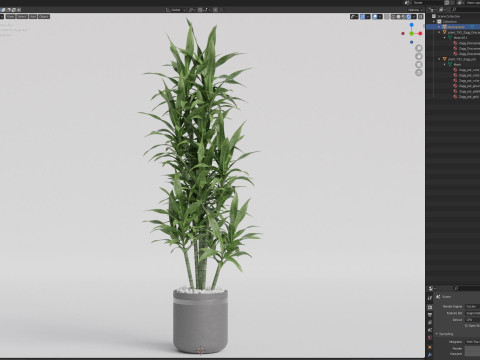
Task: Switch to rendered viewport shading
Action: (408, 17)
